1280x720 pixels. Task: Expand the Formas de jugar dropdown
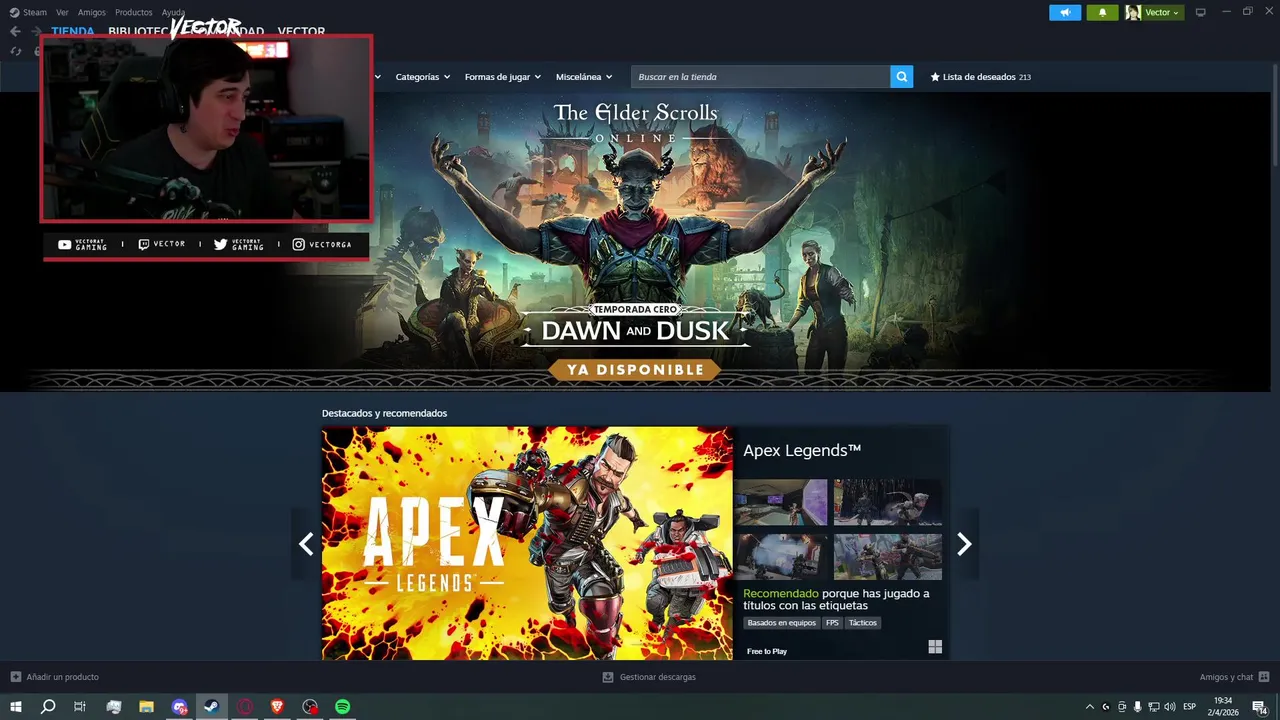(x=502, y=77)
